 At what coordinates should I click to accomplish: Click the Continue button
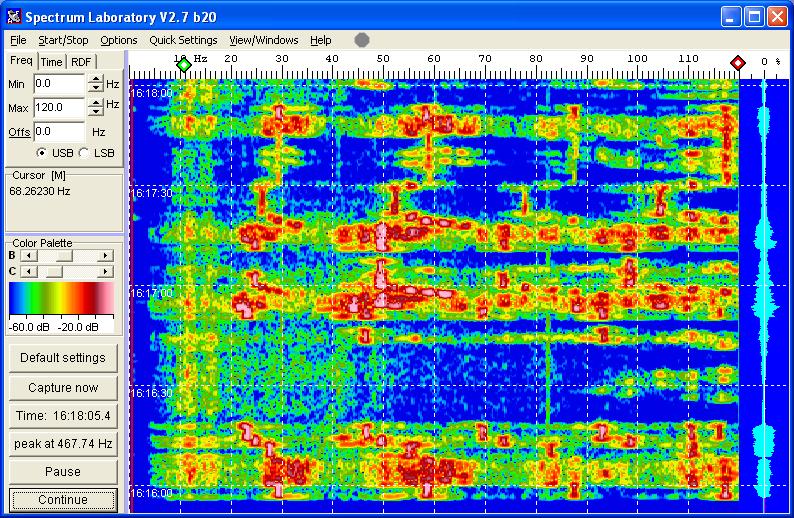pos(63,500)
